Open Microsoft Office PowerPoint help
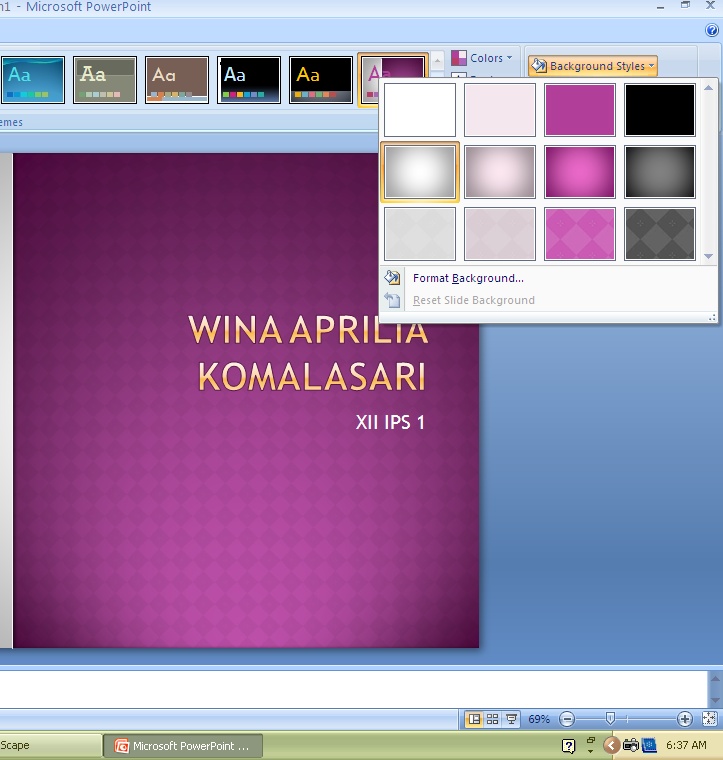 711,30
